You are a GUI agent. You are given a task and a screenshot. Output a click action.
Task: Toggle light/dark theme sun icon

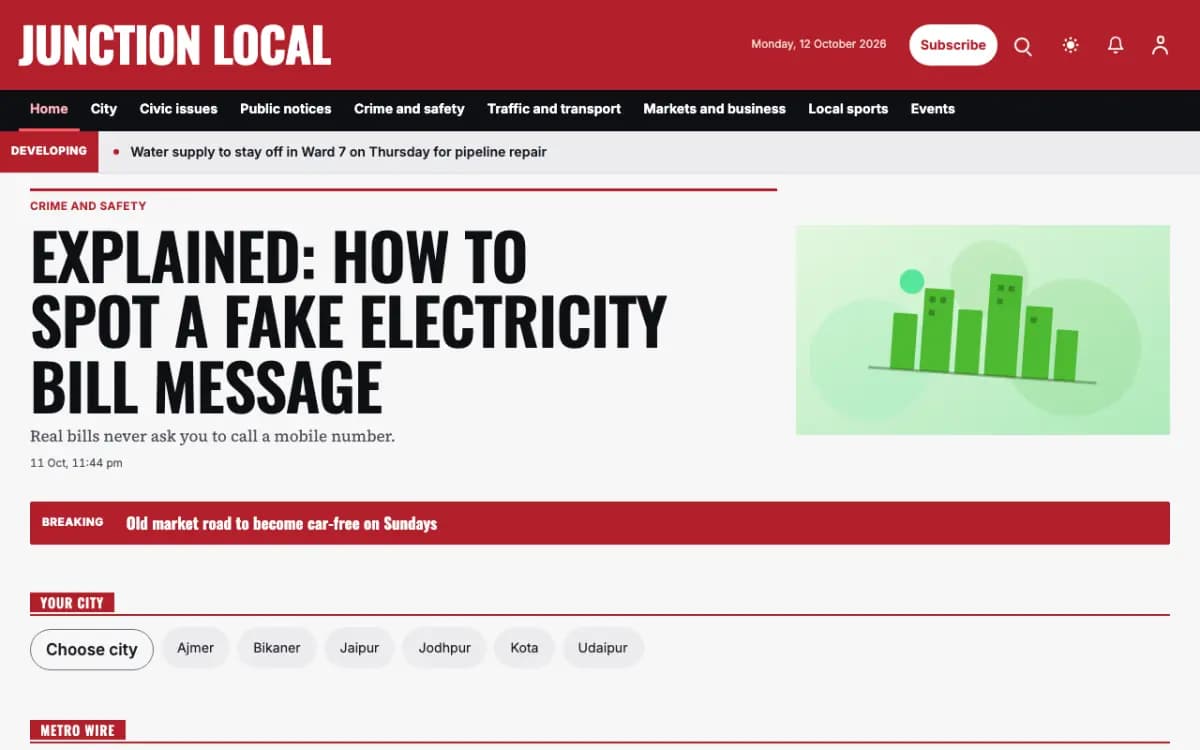point(1071,45)
